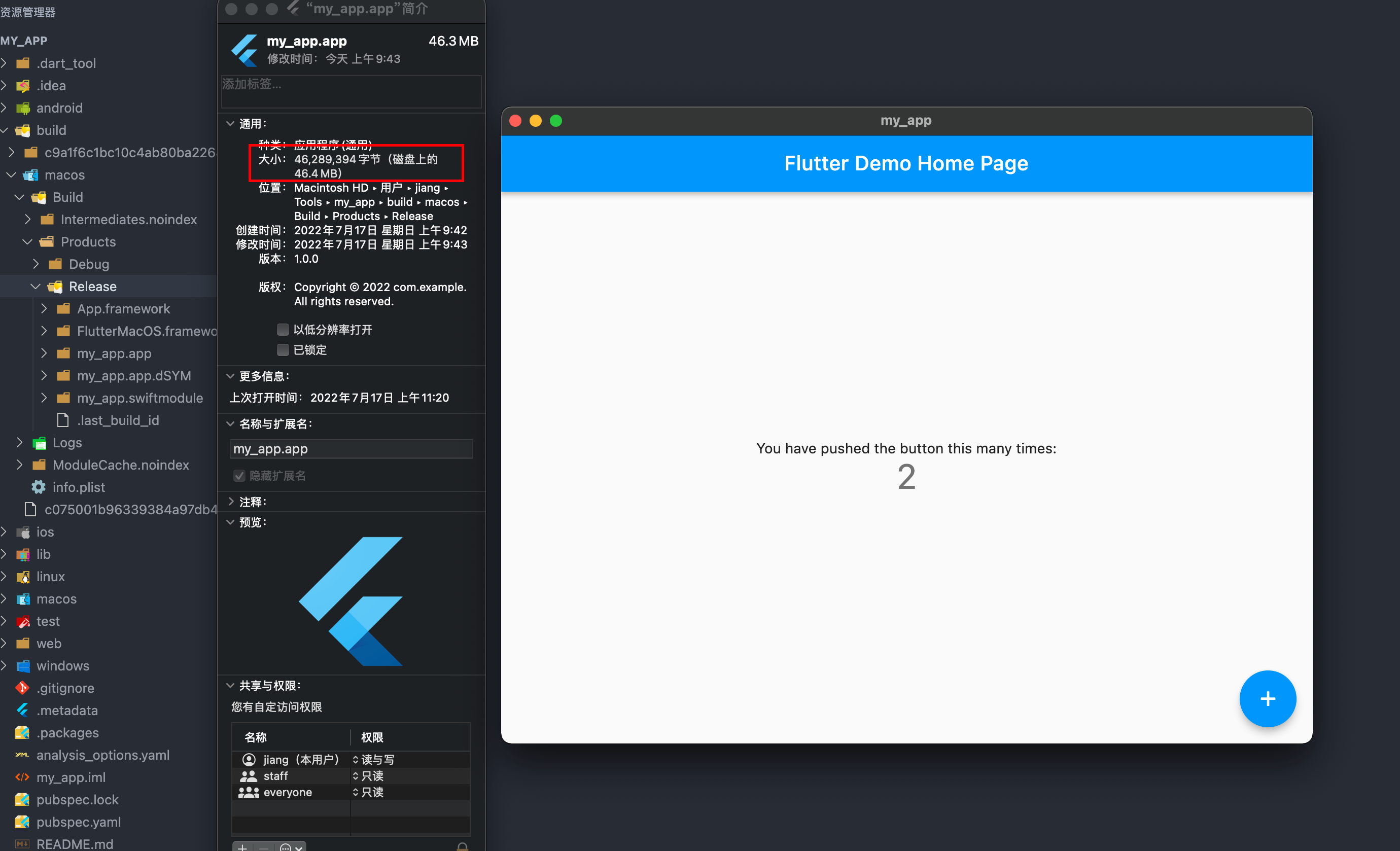Screen dimensions: 1400x851
Task: Enable the 以低分辨率打开 checkbox
Action: pyautogui.click(x=283, y=329)
